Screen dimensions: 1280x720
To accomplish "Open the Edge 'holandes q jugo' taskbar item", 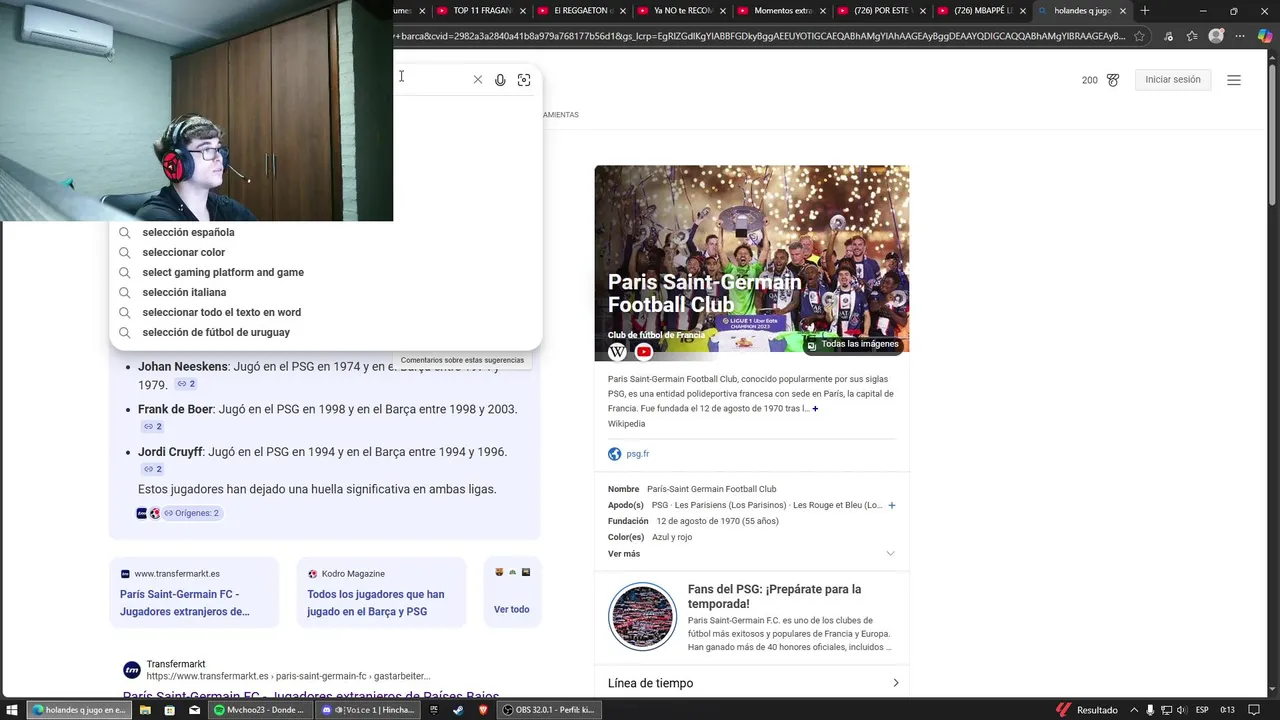I will pos(79,710).
